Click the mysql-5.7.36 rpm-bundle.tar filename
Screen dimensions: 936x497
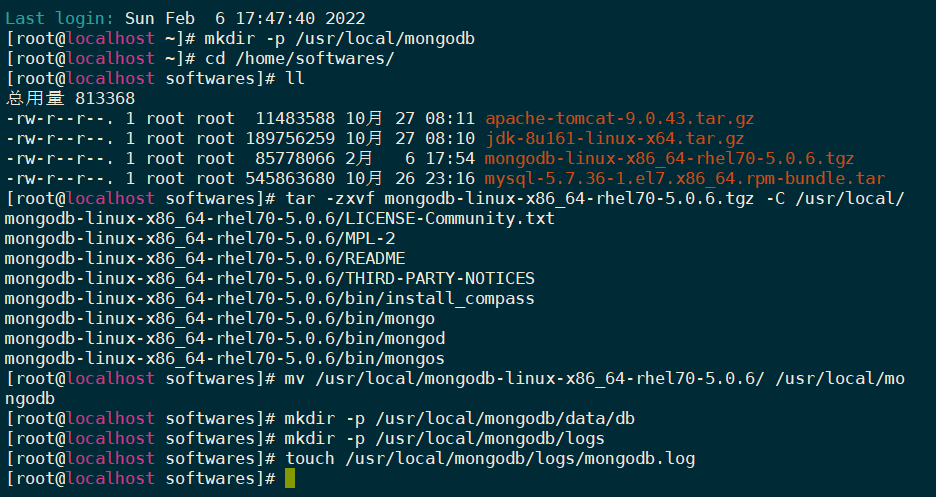[684, 178]
